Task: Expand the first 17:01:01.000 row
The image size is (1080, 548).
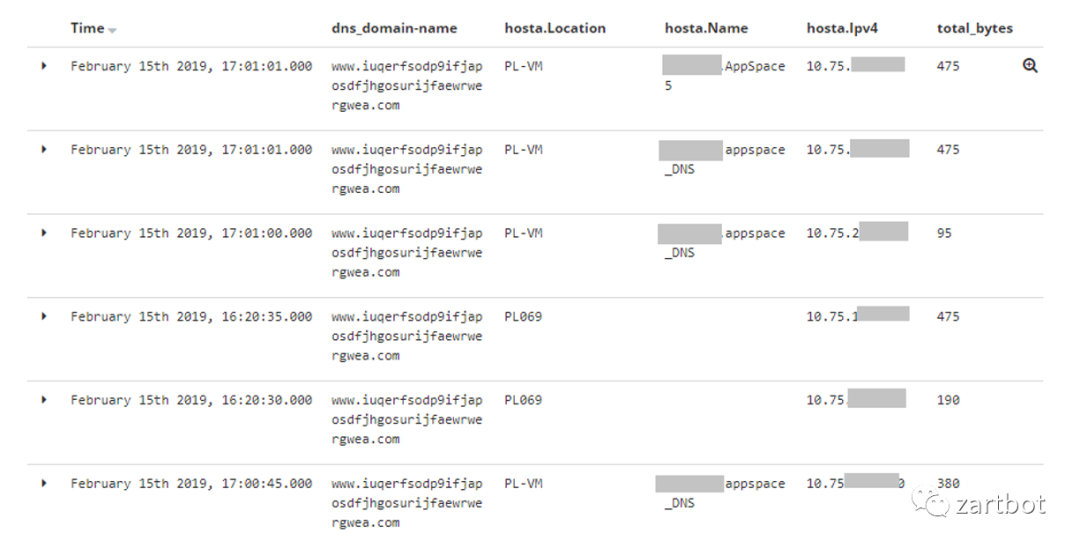Action: pos(44,66)
